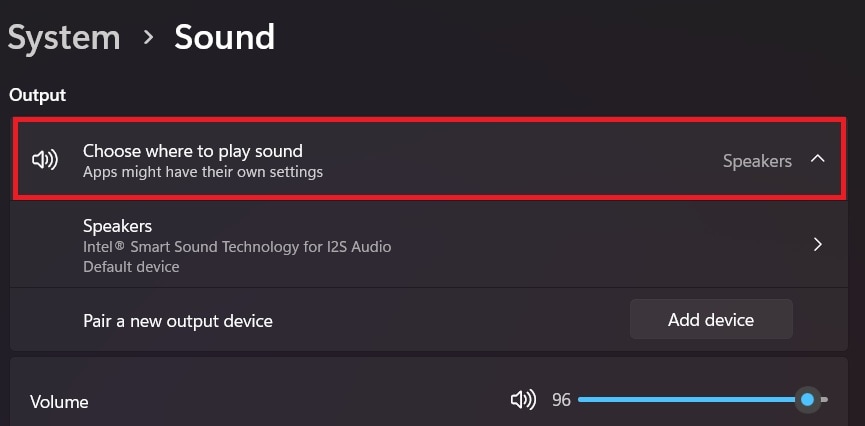The image size is (865, 426).
Task: Click the volume slider thumb
Action: click(807, 400)
